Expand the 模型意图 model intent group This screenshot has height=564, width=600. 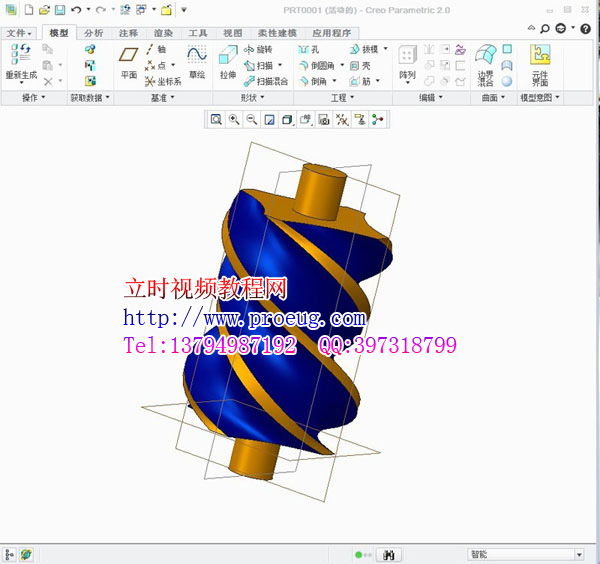click(540, 98)
